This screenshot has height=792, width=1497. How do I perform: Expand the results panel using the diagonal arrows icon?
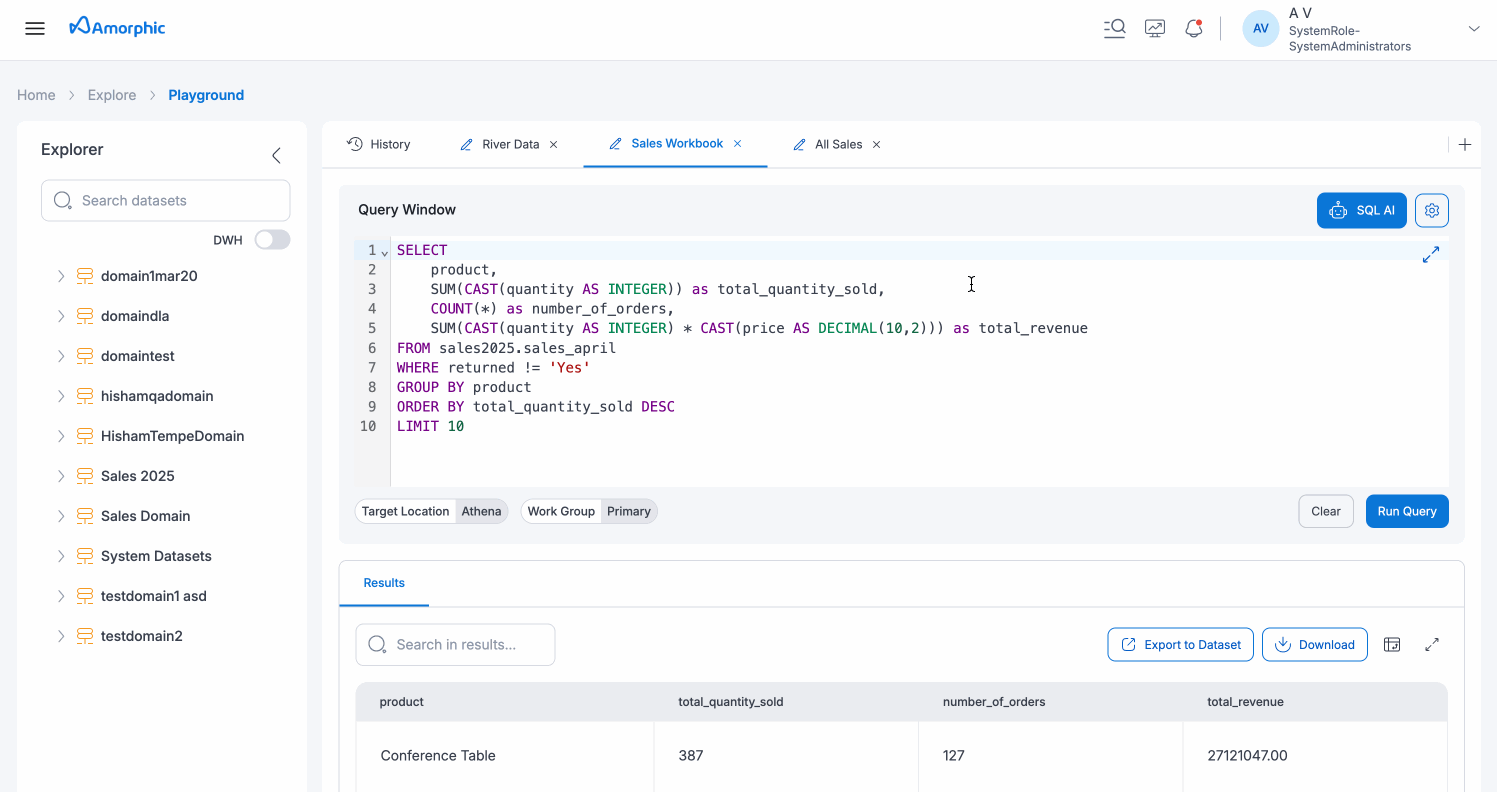coord(1432,644)
